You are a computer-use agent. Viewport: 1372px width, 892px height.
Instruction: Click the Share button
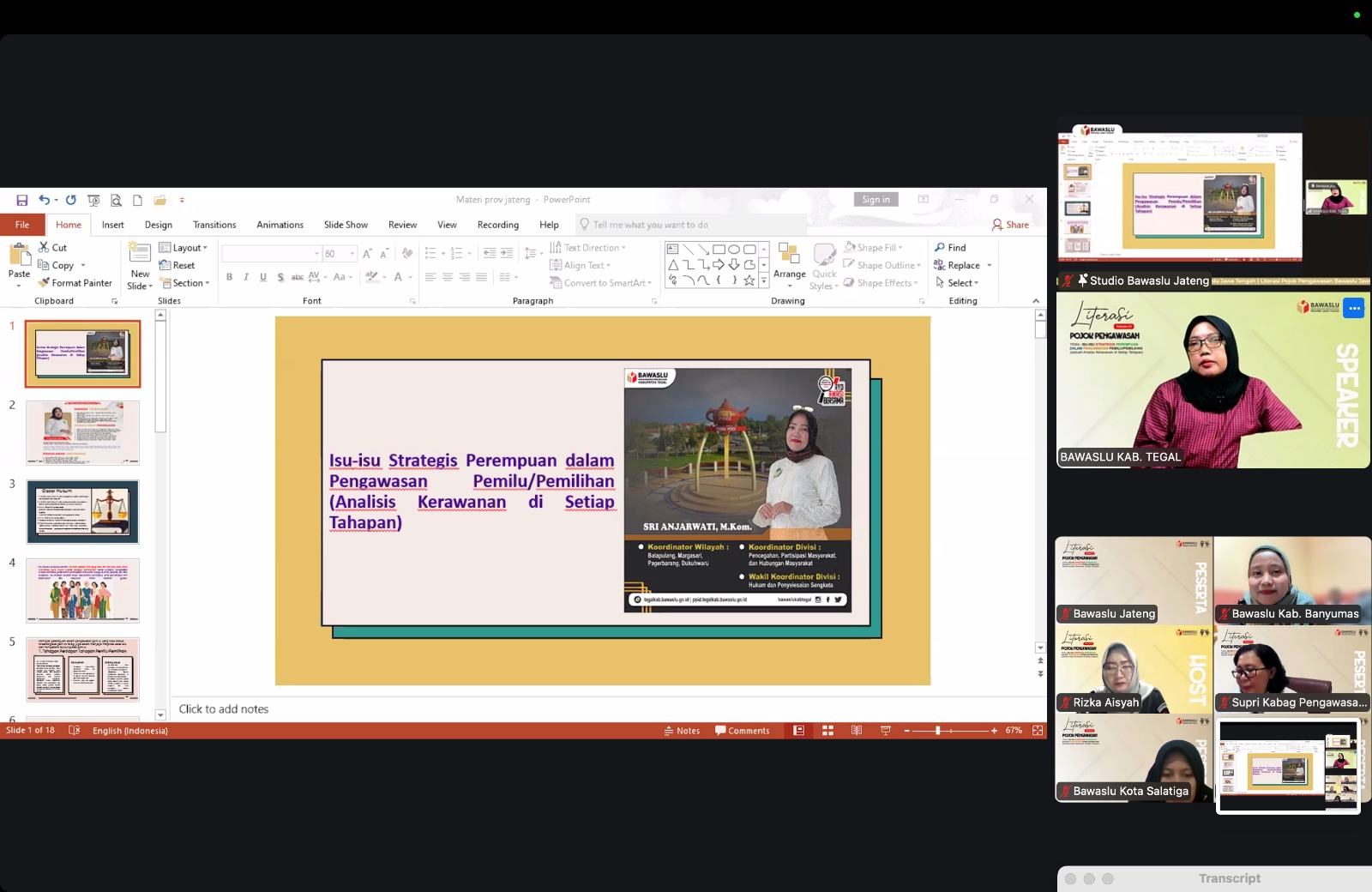tap(1010, 225)
